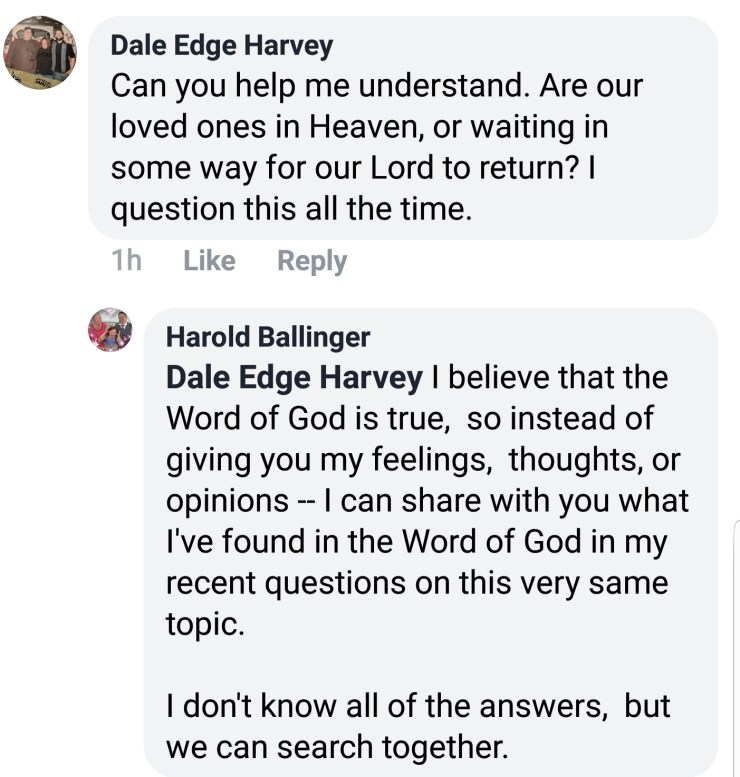
Task: Click the 'opinions -- I can share' line
Action: coord(425,501)
